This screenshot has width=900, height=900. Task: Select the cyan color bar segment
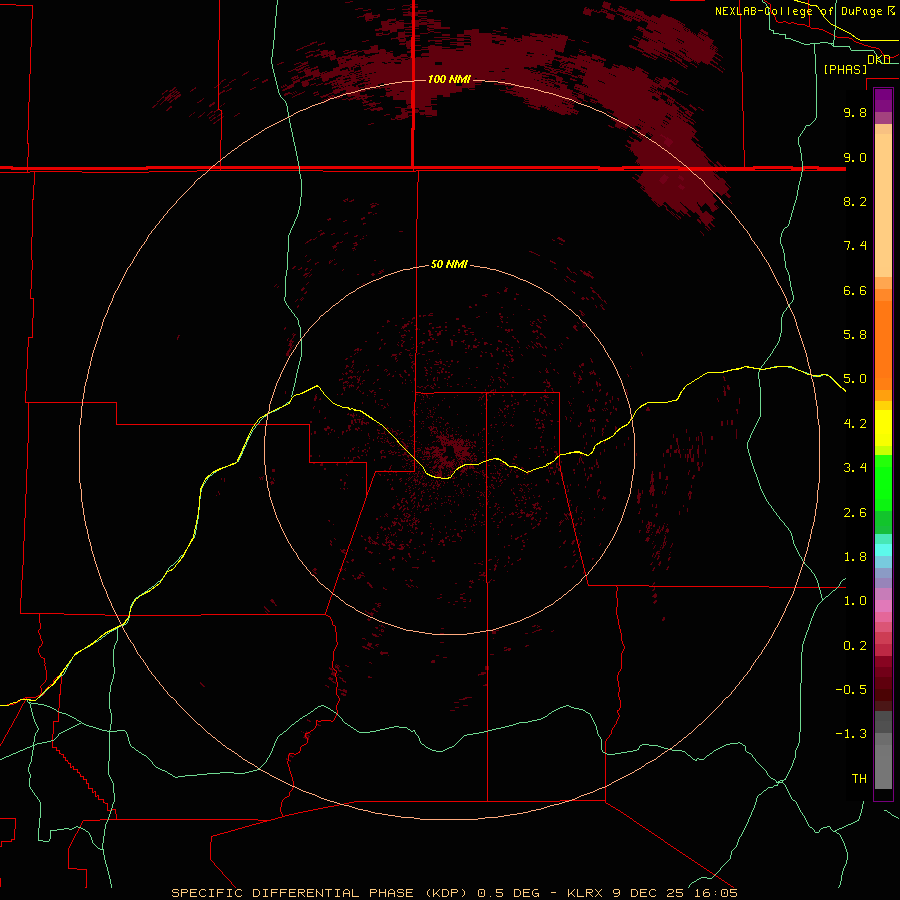click(883, 550)
